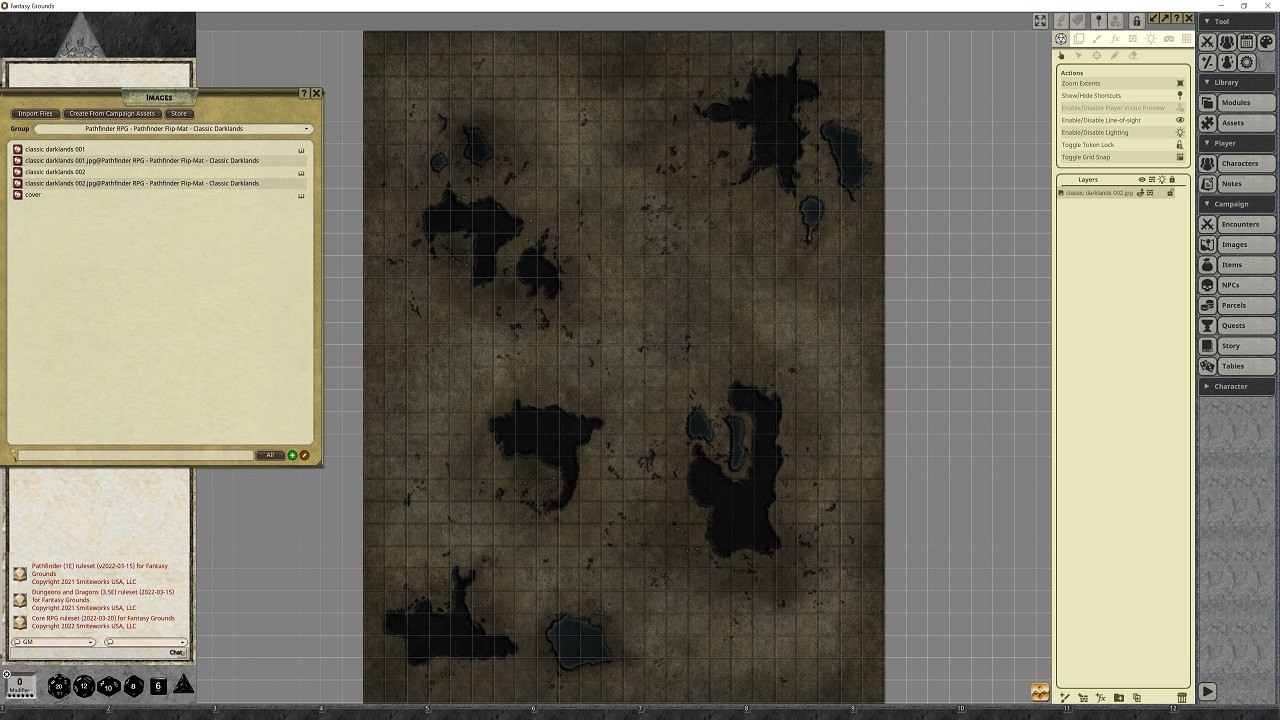Select the eraser drawing tool

[1132, 56]
